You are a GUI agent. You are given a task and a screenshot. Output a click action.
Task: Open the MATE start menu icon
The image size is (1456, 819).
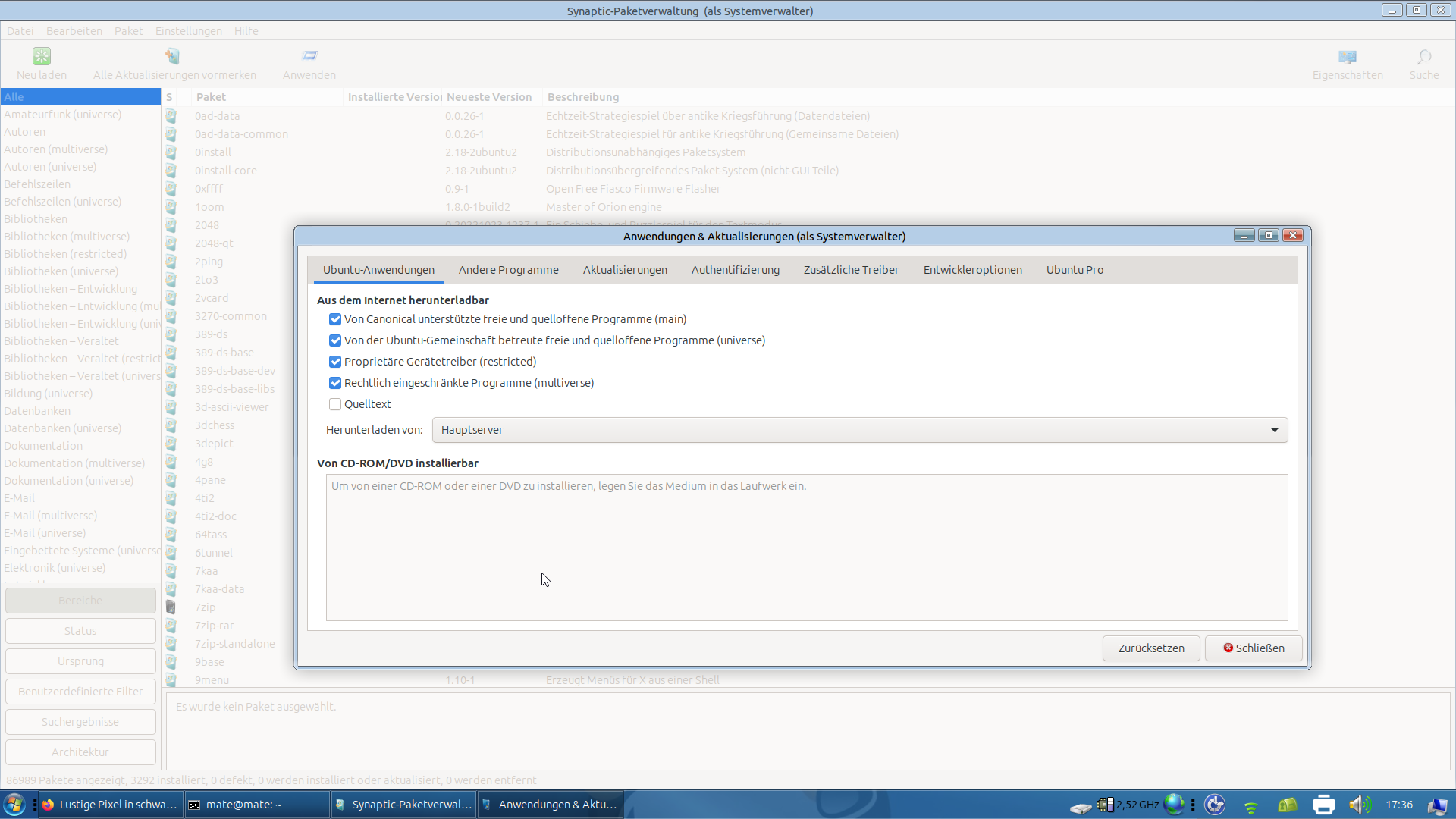pyautogui.click(x=14, y=805)
